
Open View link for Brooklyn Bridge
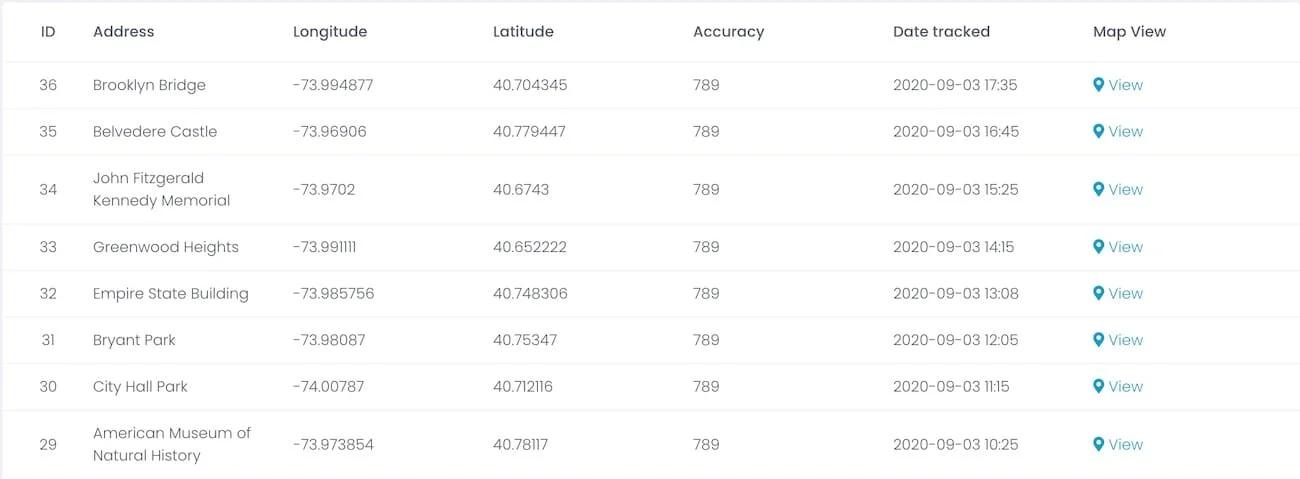click(1125, 85)
